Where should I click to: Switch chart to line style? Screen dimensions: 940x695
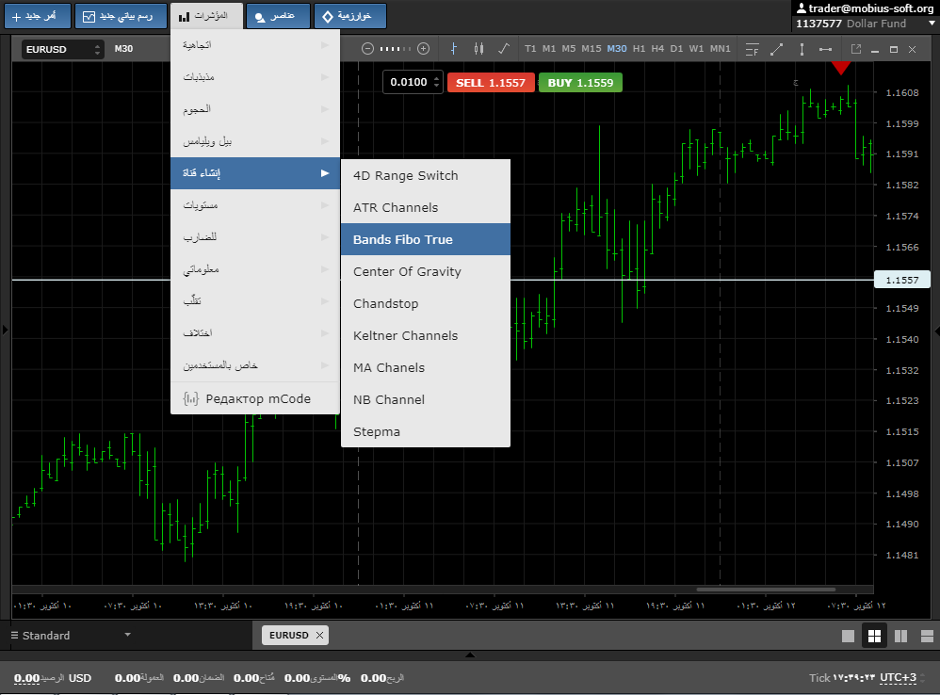503,48
